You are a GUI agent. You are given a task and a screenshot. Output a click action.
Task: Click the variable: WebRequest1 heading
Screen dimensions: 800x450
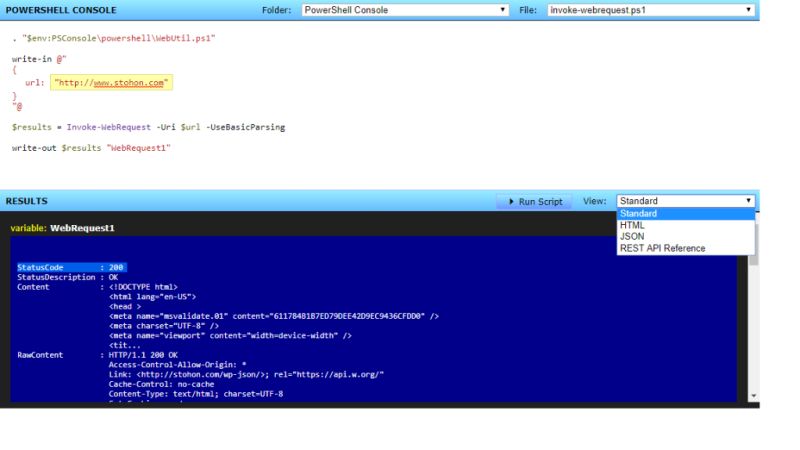point(62,228)
